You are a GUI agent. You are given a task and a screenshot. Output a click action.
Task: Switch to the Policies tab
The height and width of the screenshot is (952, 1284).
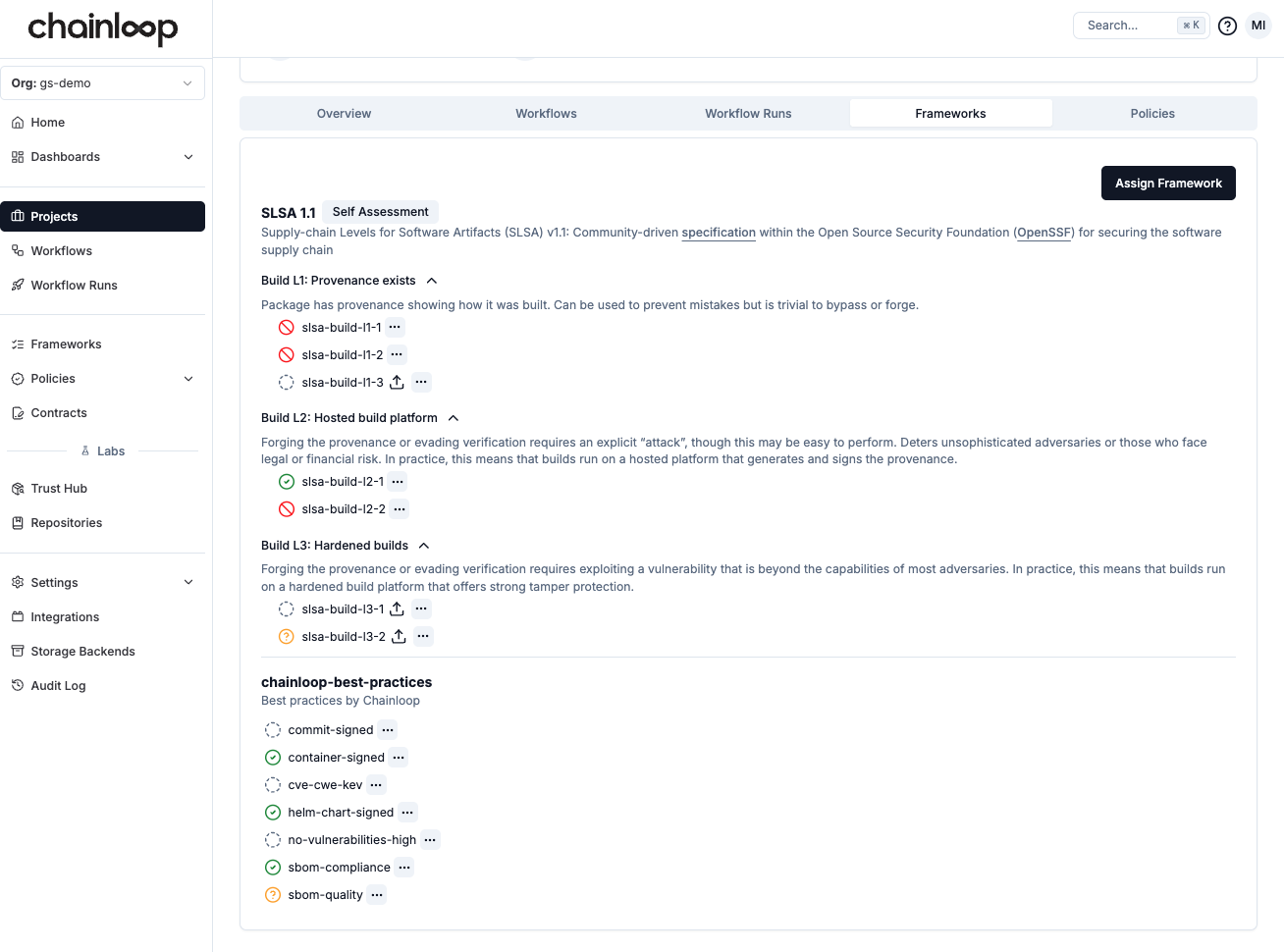(x=1152, y=114)
